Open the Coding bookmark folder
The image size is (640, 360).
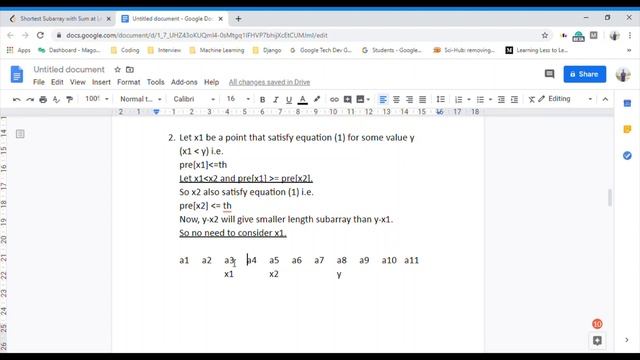[x=125, y=50]
